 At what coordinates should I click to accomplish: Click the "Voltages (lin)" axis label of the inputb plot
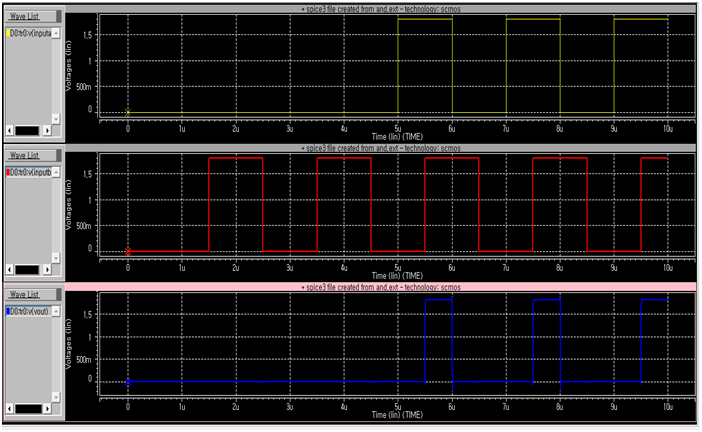[x=68, y=205]
